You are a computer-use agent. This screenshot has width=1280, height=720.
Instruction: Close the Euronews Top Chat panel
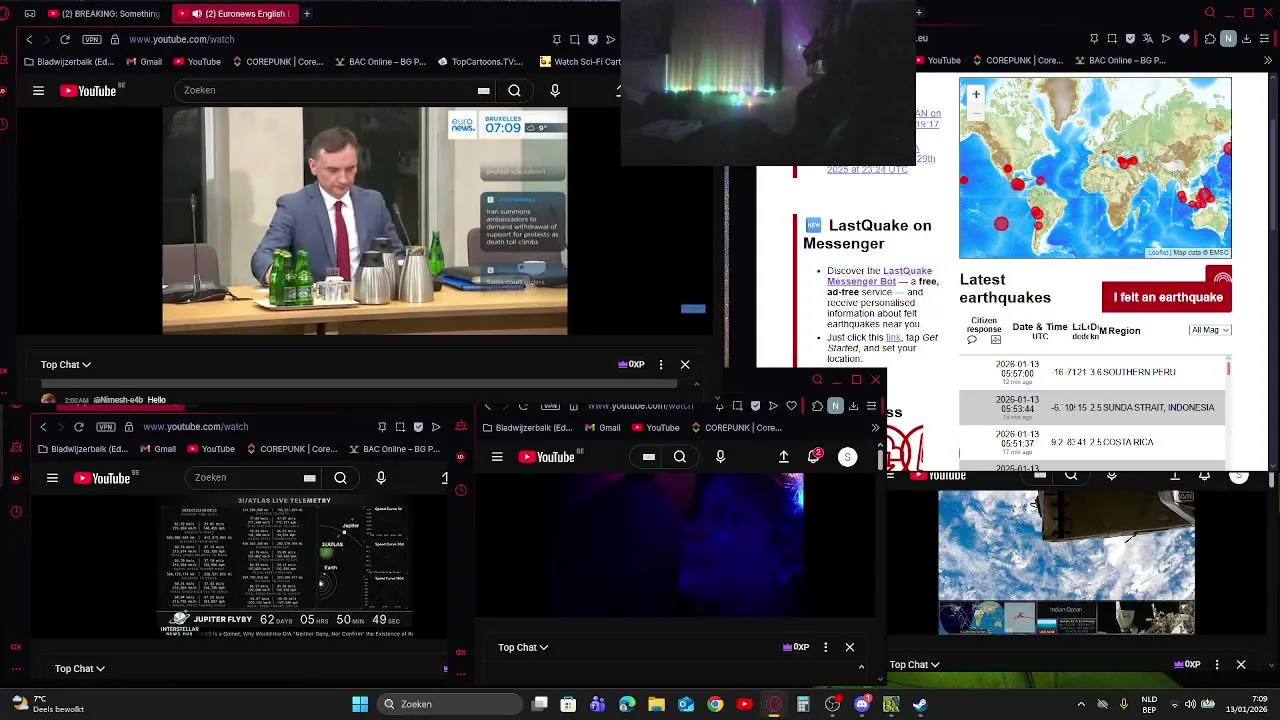point(685,365)
